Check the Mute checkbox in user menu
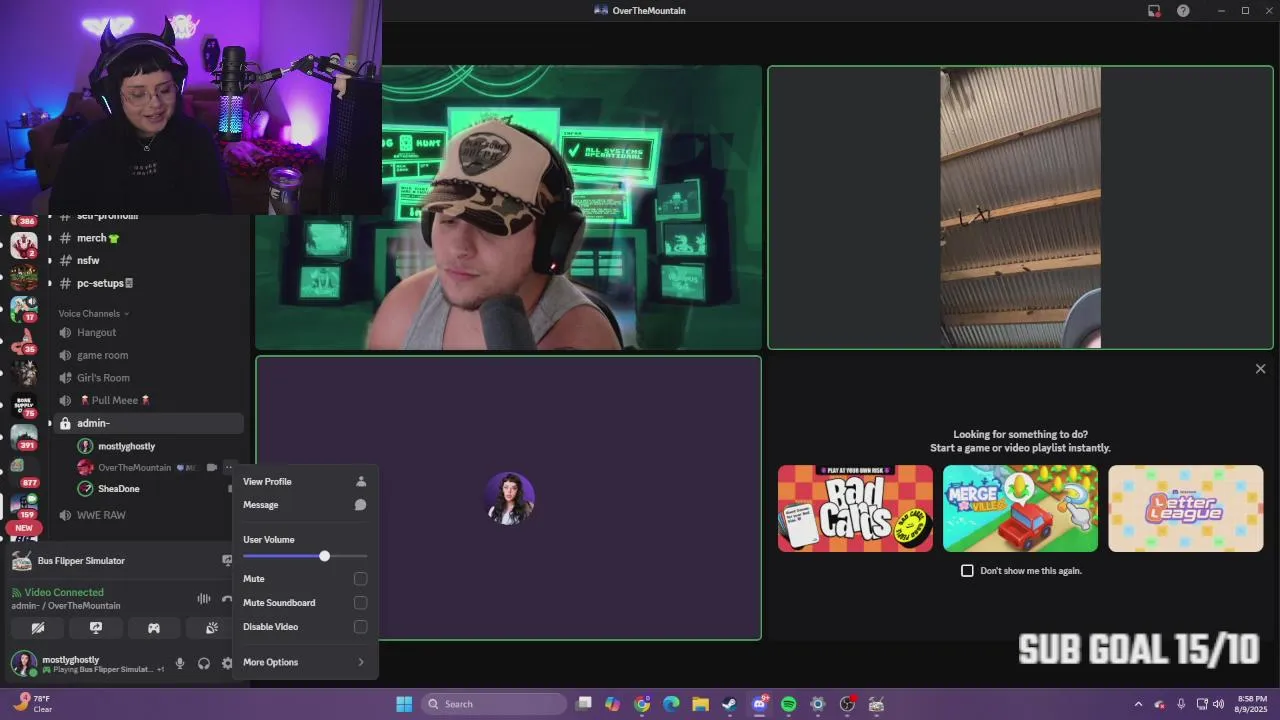The width and height of the screenshot is (1280, 720). [x=360, y=579]
